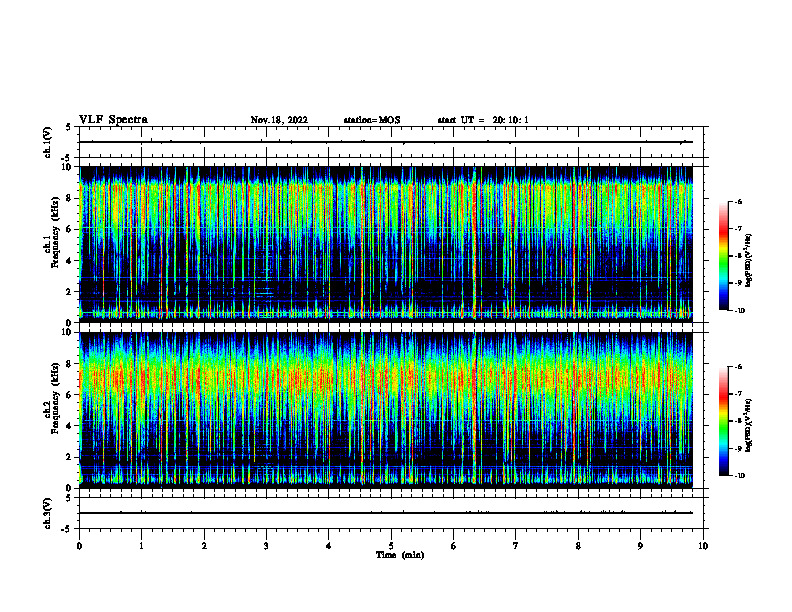Click the "ch.1(V)" axis label
The image size is (792, 612).
[48, 142]
